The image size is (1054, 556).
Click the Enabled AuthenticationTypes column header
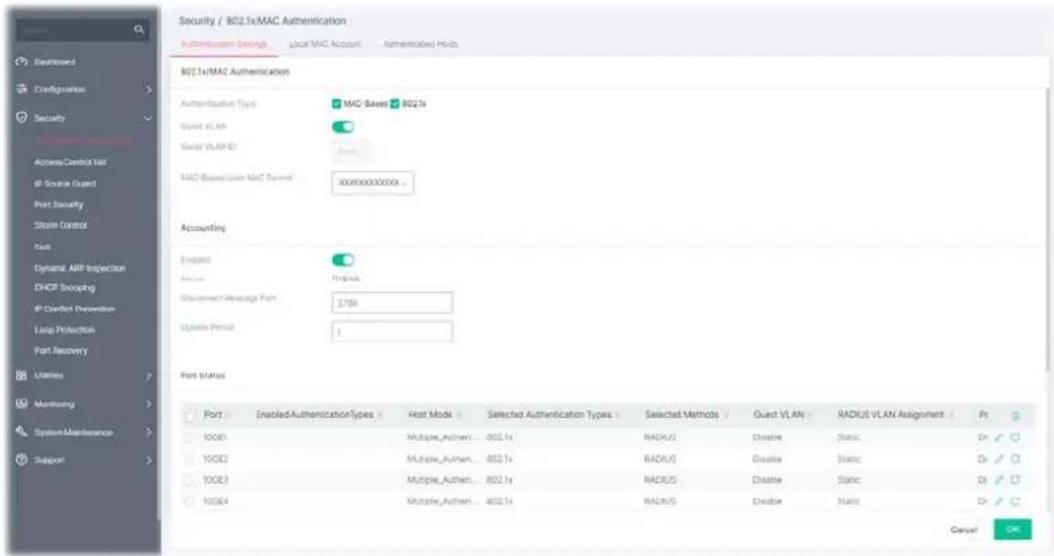pos(314,415)
